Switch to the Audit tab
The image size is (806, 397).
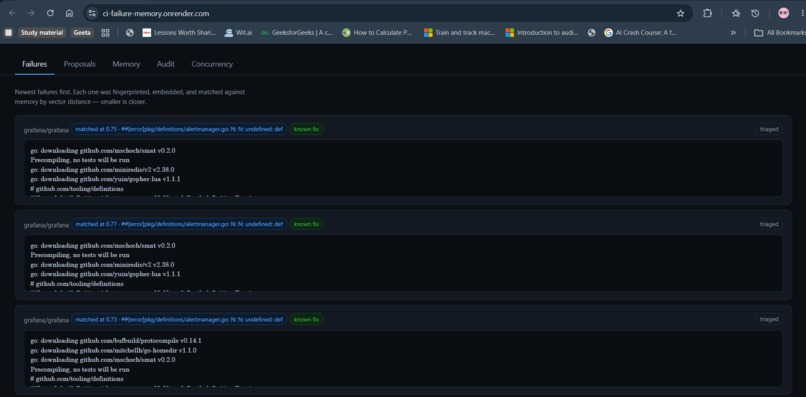tap(166, 64)
